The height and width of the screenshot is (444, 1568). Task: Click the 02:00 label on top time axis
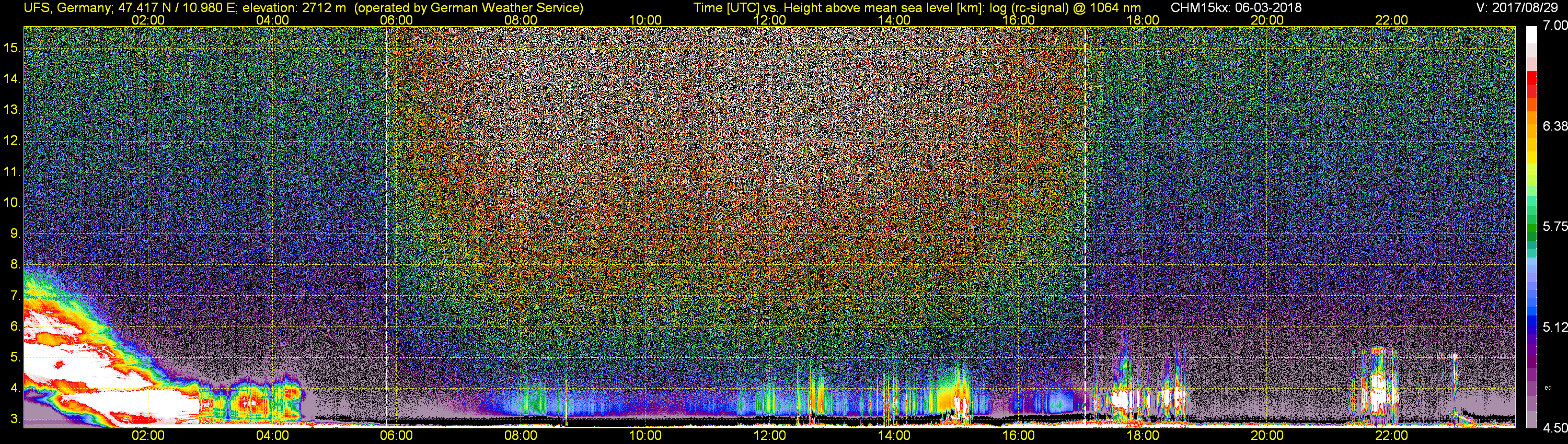[148, 20]
